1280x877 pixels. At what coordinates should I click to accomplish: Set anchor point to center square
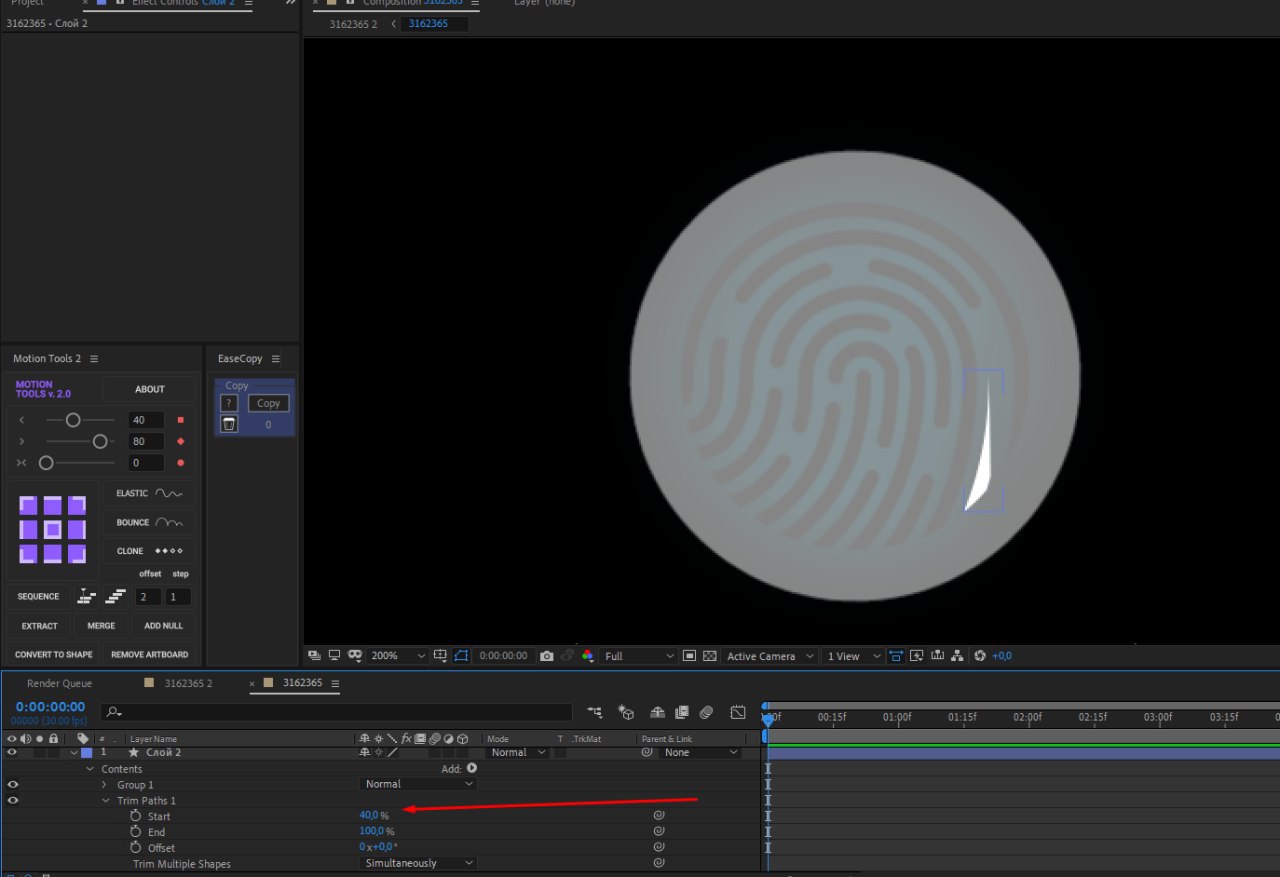[x=52, y=529]
